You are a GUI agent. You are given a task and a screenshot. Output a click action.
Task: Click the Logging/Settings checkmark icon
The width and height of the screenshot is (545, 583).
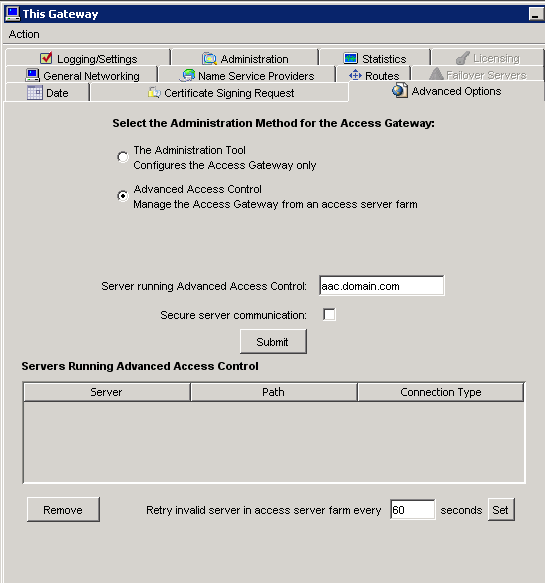click(46, 58)
